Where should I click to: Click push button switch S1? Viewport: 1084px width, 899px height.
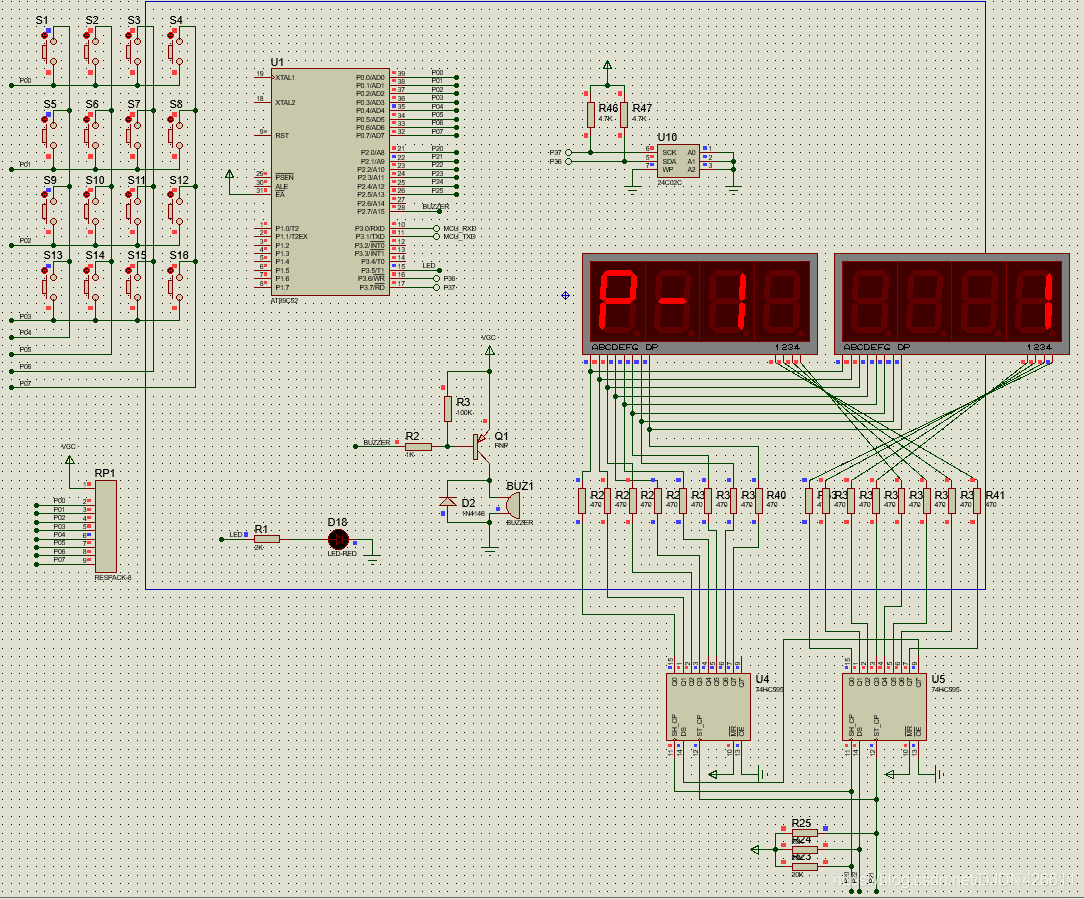pos(48,52)
